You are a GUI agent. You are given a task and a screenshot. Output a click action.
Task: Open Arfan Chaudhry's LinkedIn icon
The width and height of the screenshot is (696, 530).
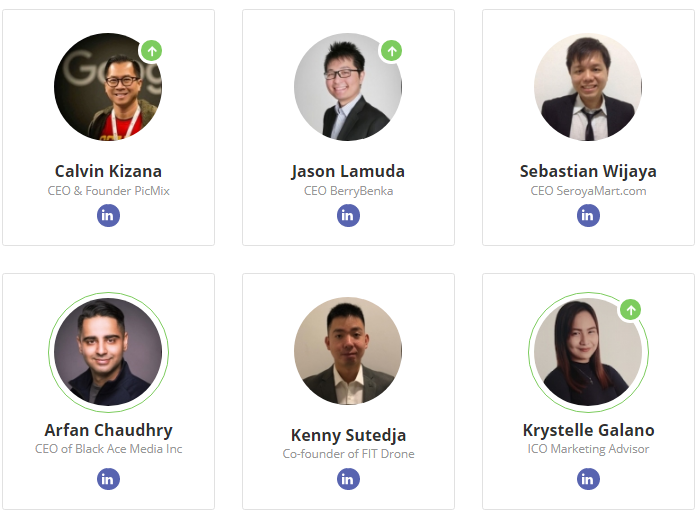(108, 479)
